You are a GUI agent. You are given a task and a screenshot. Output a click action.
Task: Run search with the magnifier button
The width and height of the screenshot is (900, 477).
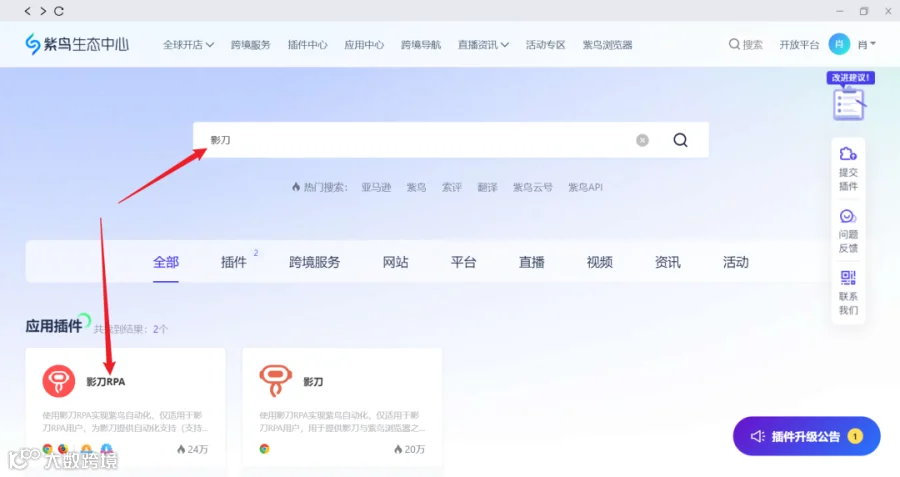tap(680, 140)
